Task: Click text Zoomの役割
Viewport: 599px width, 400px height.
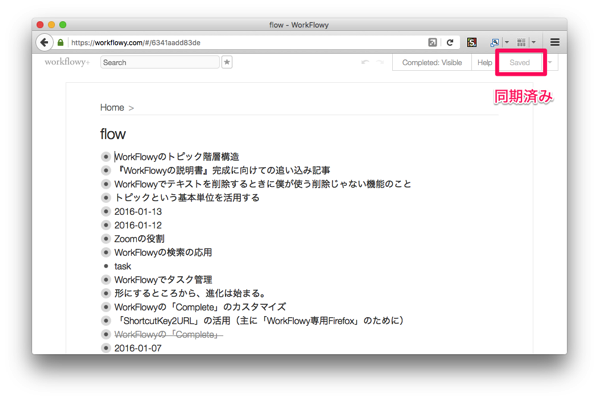Action: click(x=139, y=239)
